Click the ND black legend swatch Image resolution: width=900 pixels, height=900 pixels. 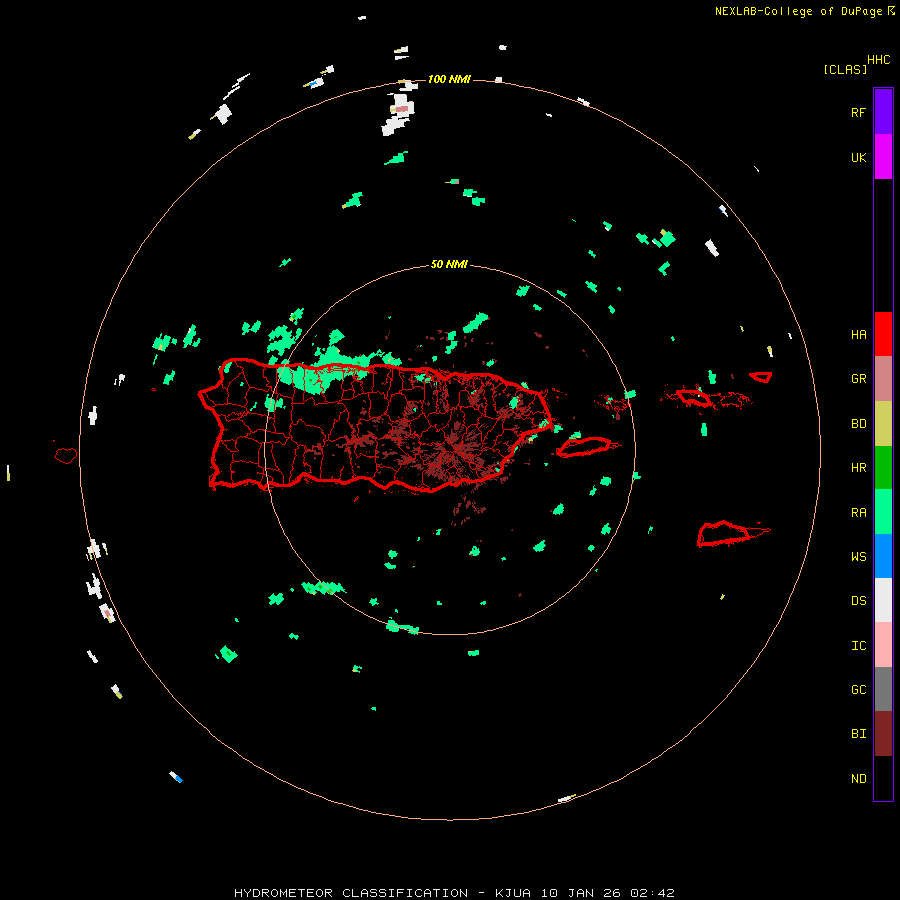coord(883,778)
